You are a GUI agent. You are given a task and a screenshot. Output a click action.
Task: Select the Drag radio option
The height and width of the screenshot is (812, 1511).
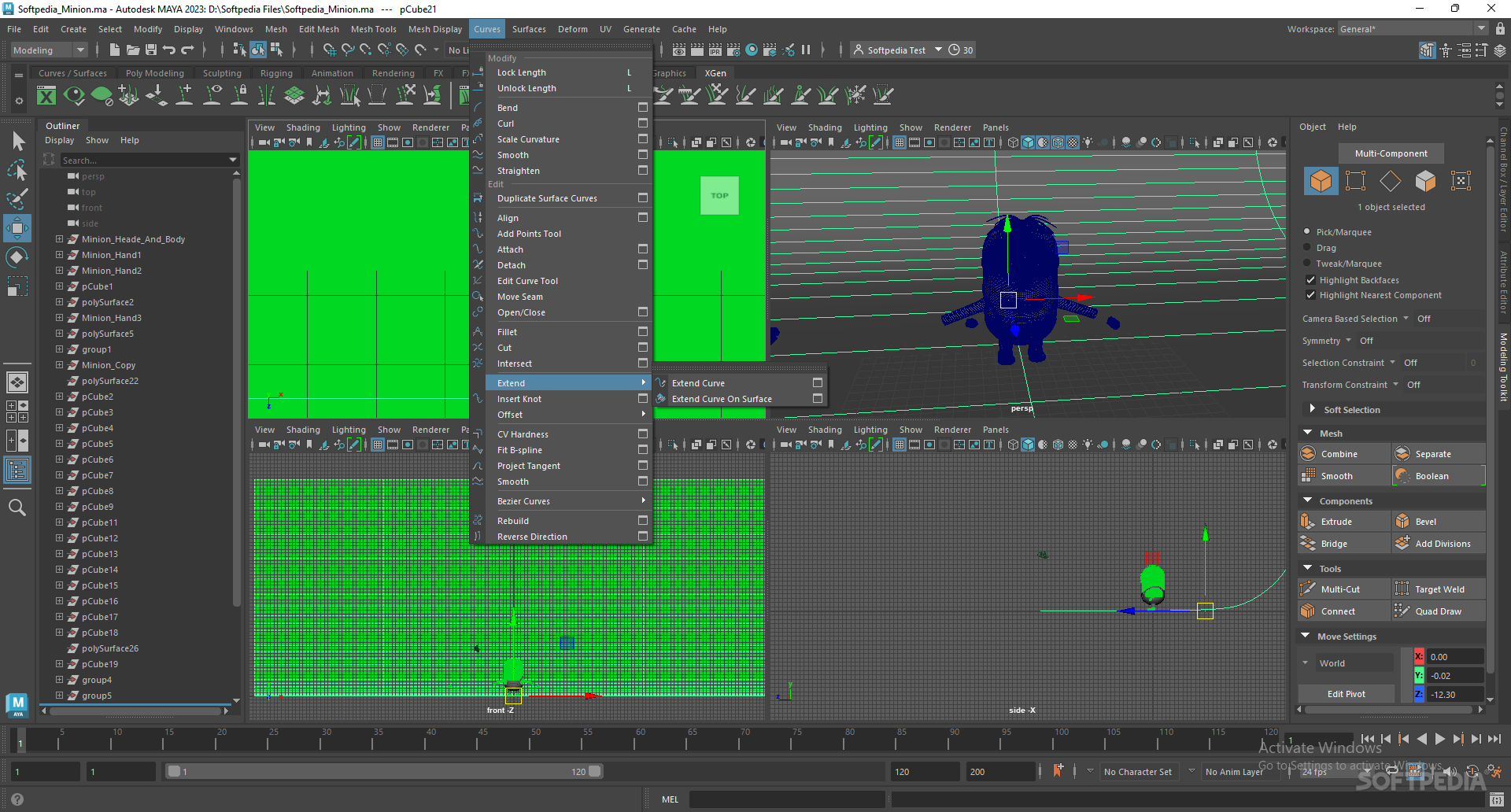coord(1307,247)
